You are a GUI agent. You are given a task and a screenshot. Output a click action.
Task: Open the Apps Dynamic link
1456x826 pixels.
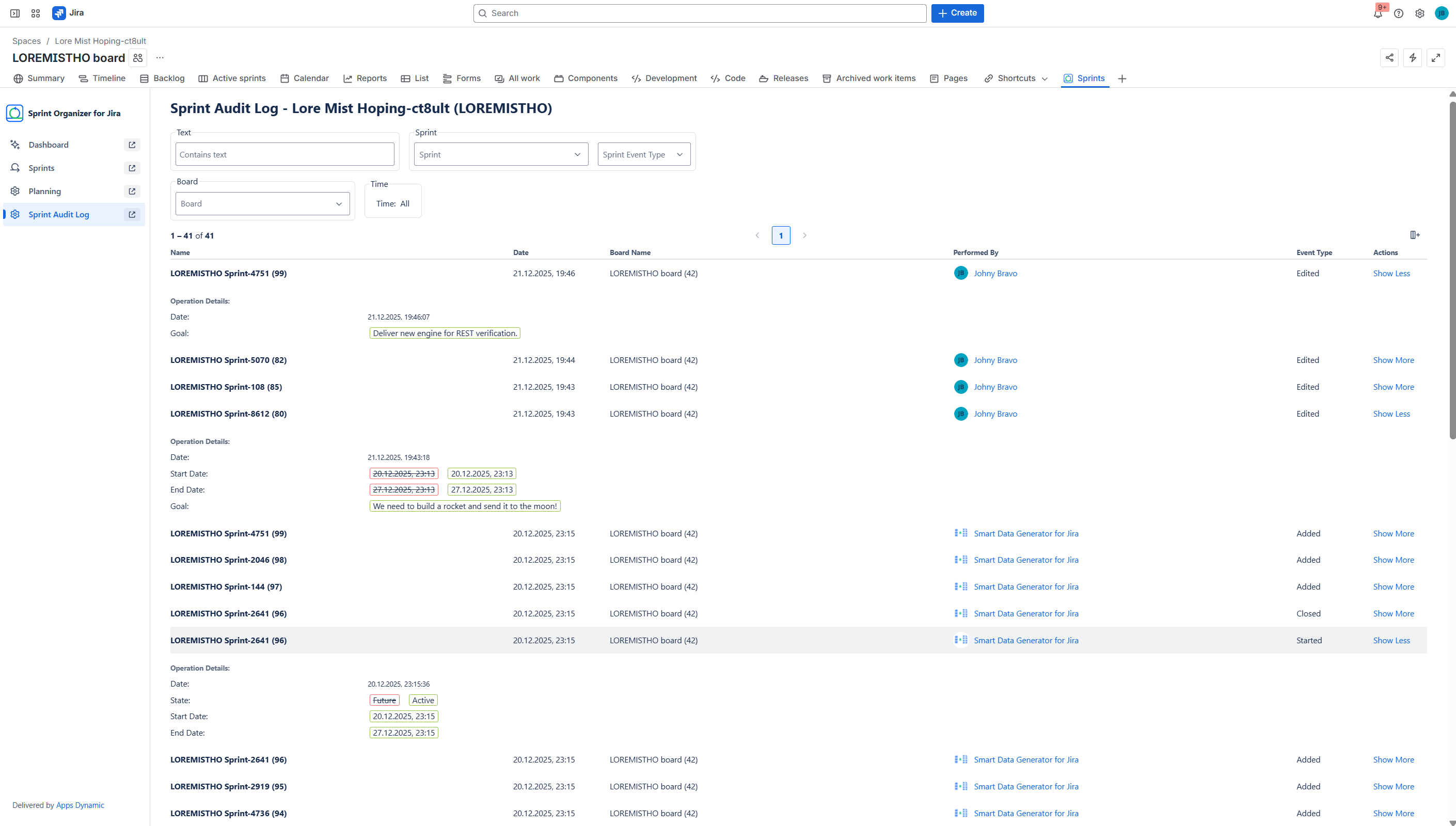(x=80, y=805)
